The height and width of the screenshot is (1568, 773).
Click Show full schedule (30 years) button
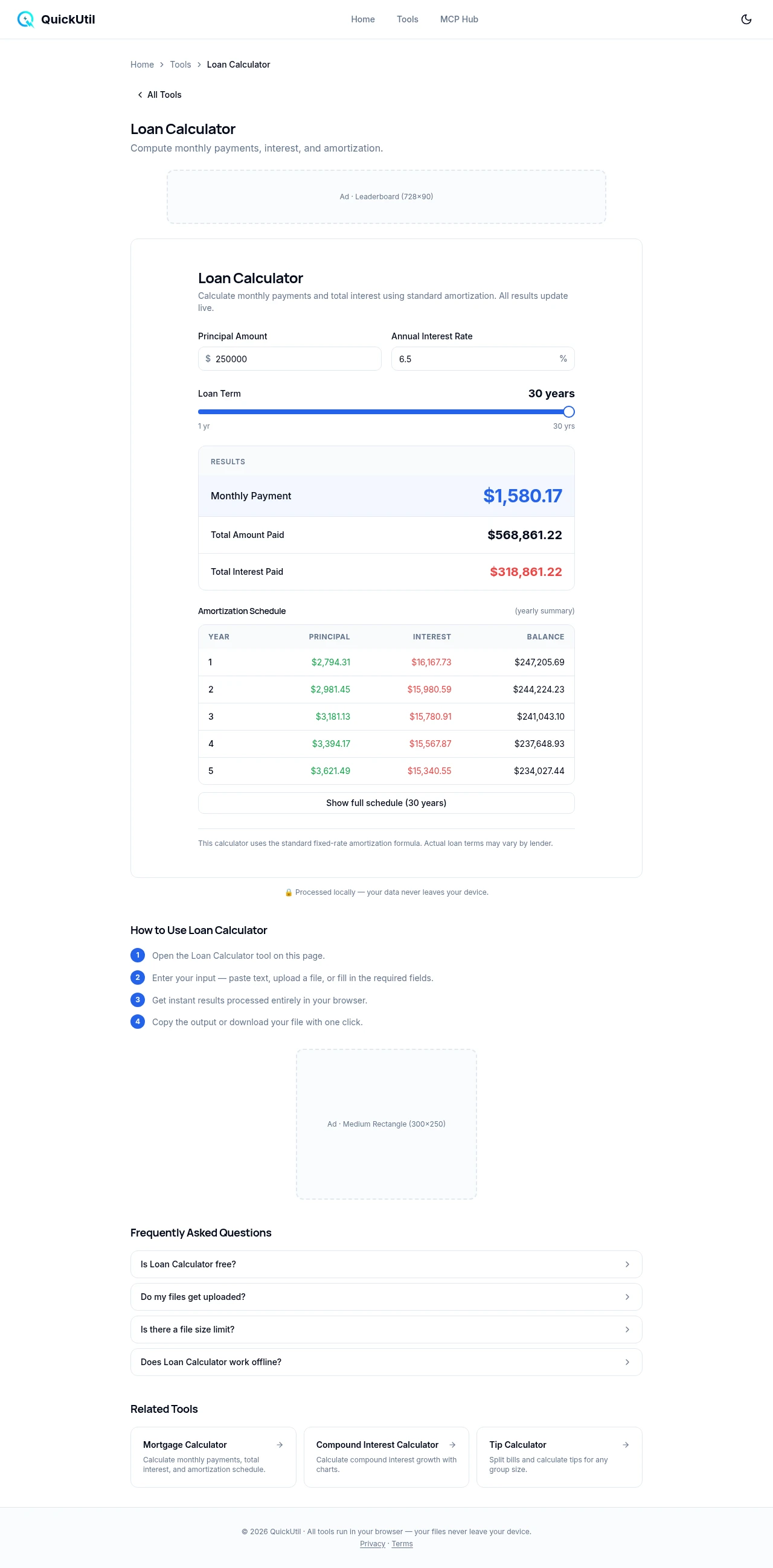point(386,803)
